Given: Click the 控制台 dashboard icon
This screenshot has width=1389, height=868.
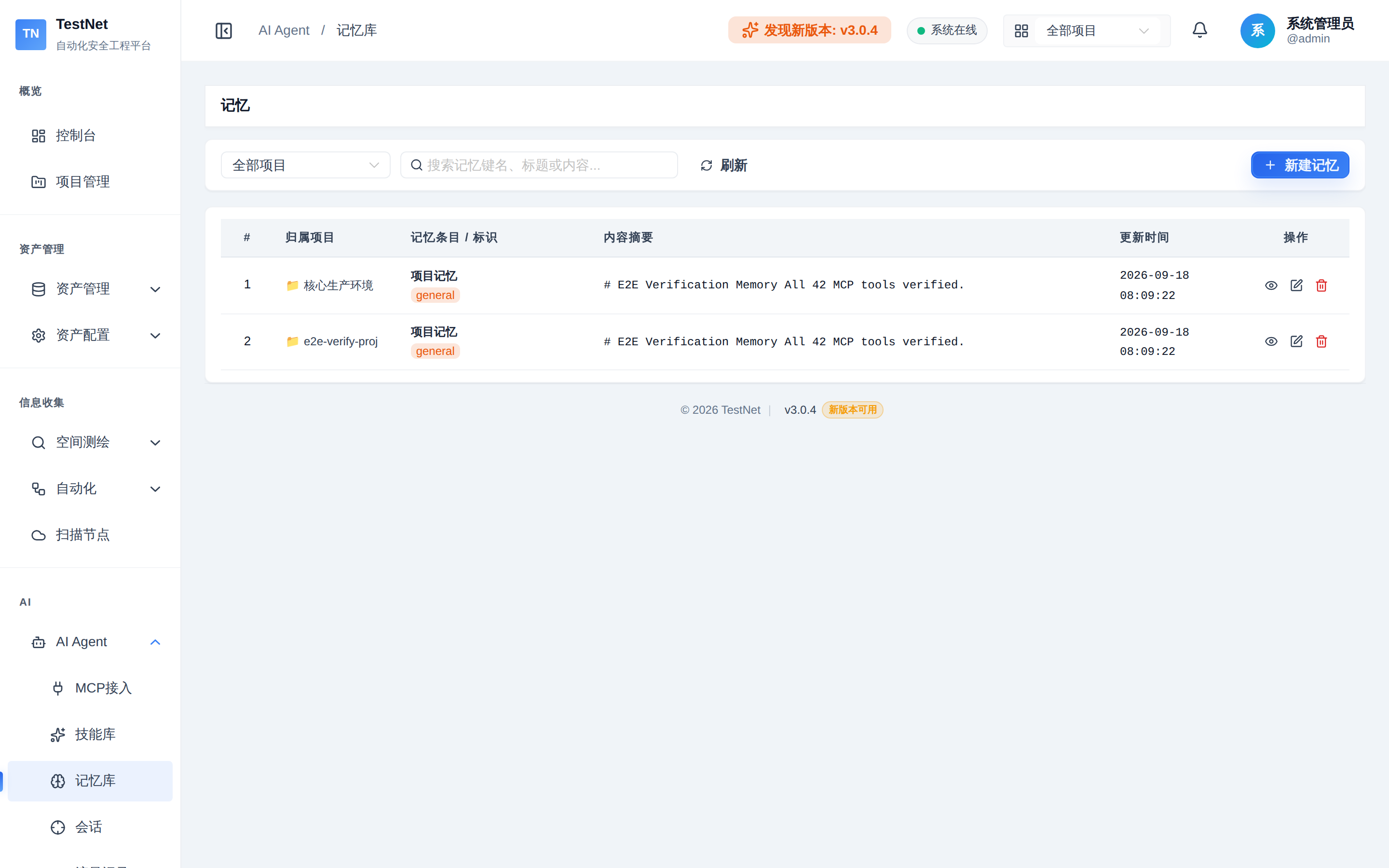Looking at the screenshot, I should (39, 136).
